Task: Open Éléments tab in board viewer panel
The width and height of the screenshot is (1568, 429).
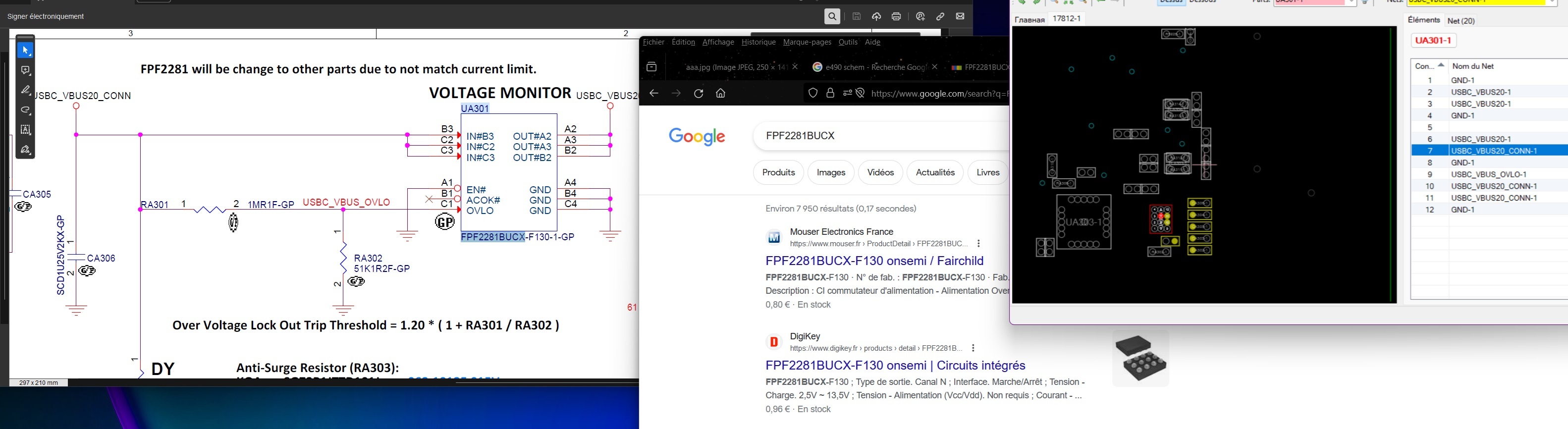Action: pyautogui.click(x=1424, y=20)
